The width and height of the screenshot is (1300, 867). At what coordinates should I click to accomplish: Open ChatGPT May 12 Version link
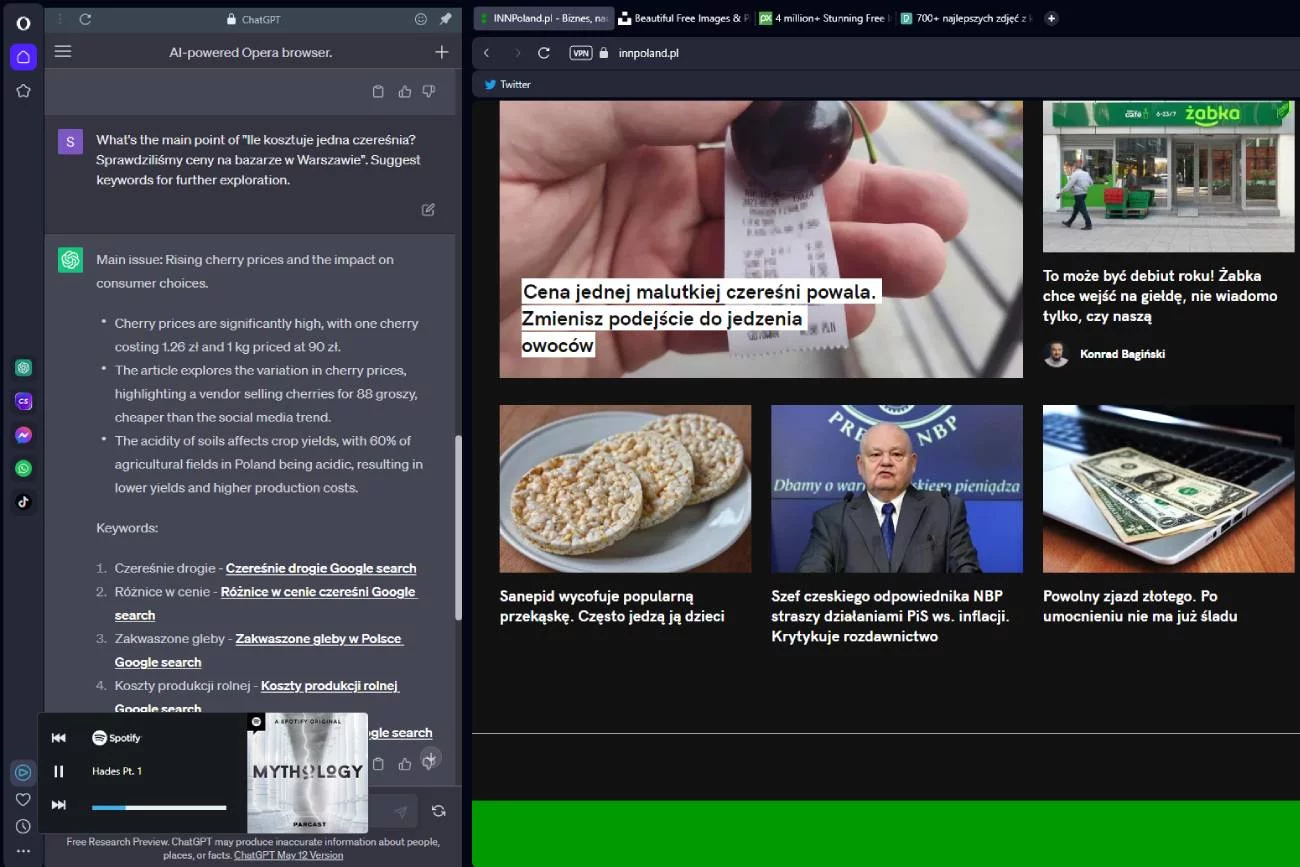tap(288, 855)
